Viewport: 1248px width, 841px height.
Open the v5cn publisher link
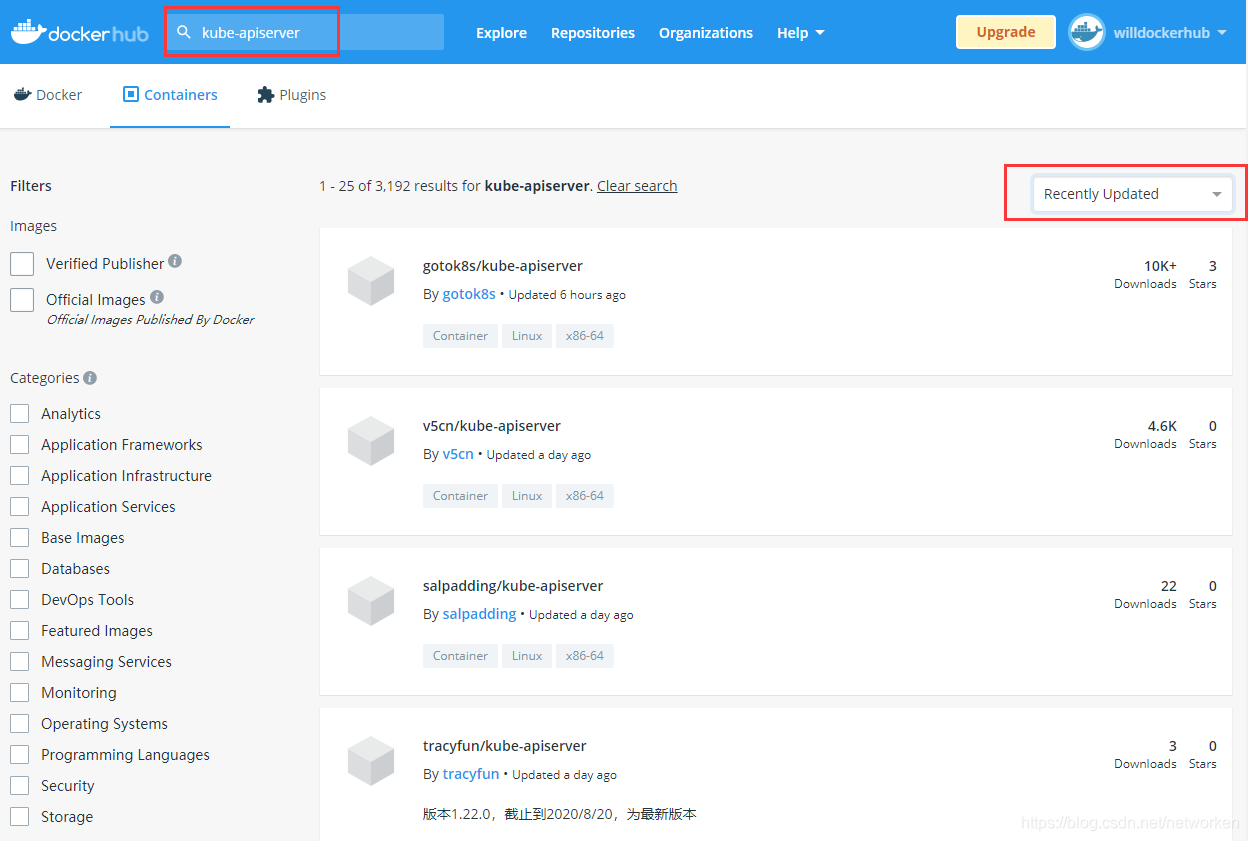coord(458,454)
